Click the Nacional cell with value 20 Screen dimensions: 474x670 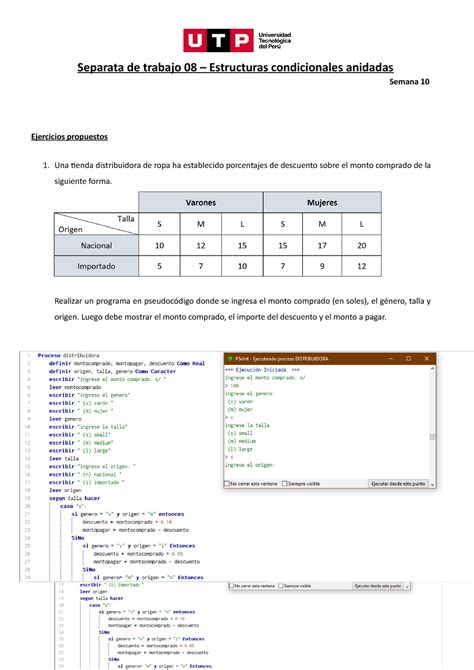point(362,245)
